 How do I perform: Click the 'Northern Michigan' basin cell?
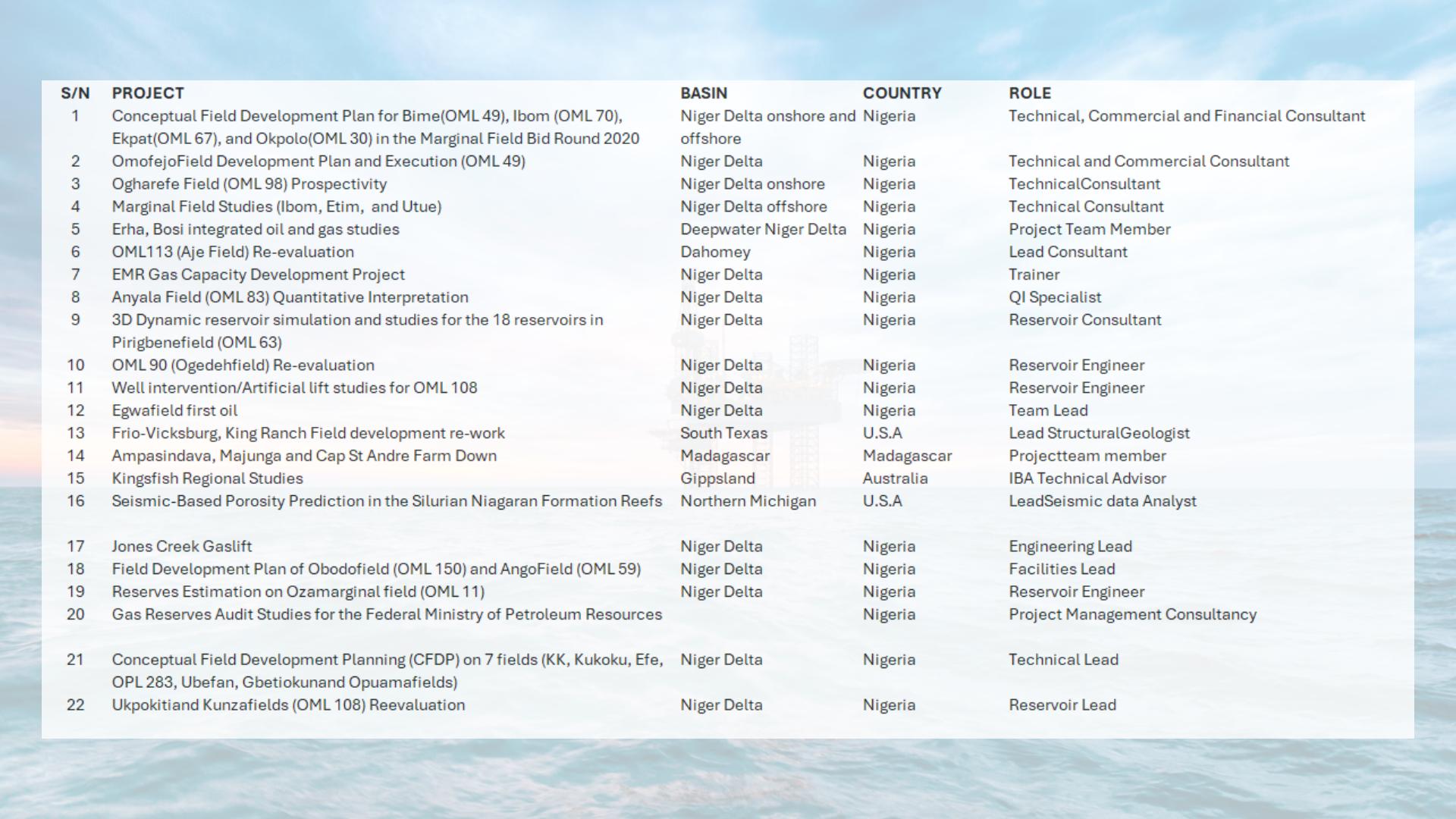(748, 501)
